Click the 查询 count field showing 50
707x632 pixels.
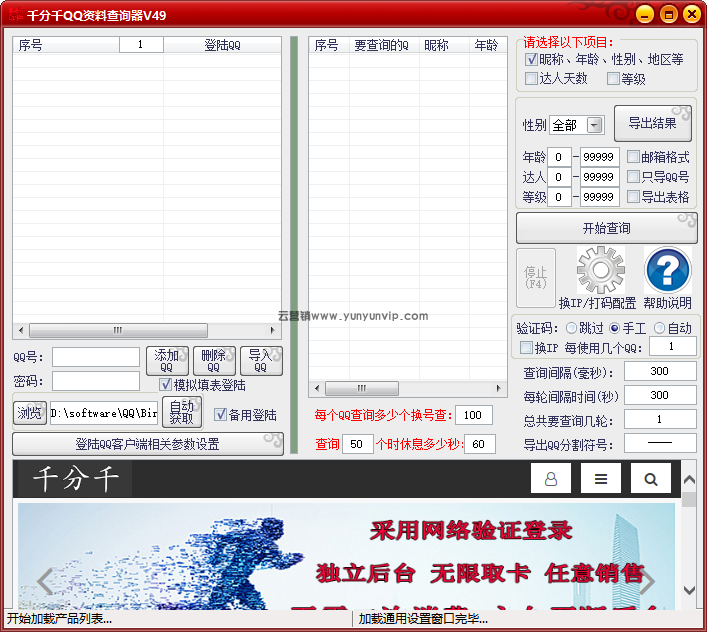tap(358, 444)
